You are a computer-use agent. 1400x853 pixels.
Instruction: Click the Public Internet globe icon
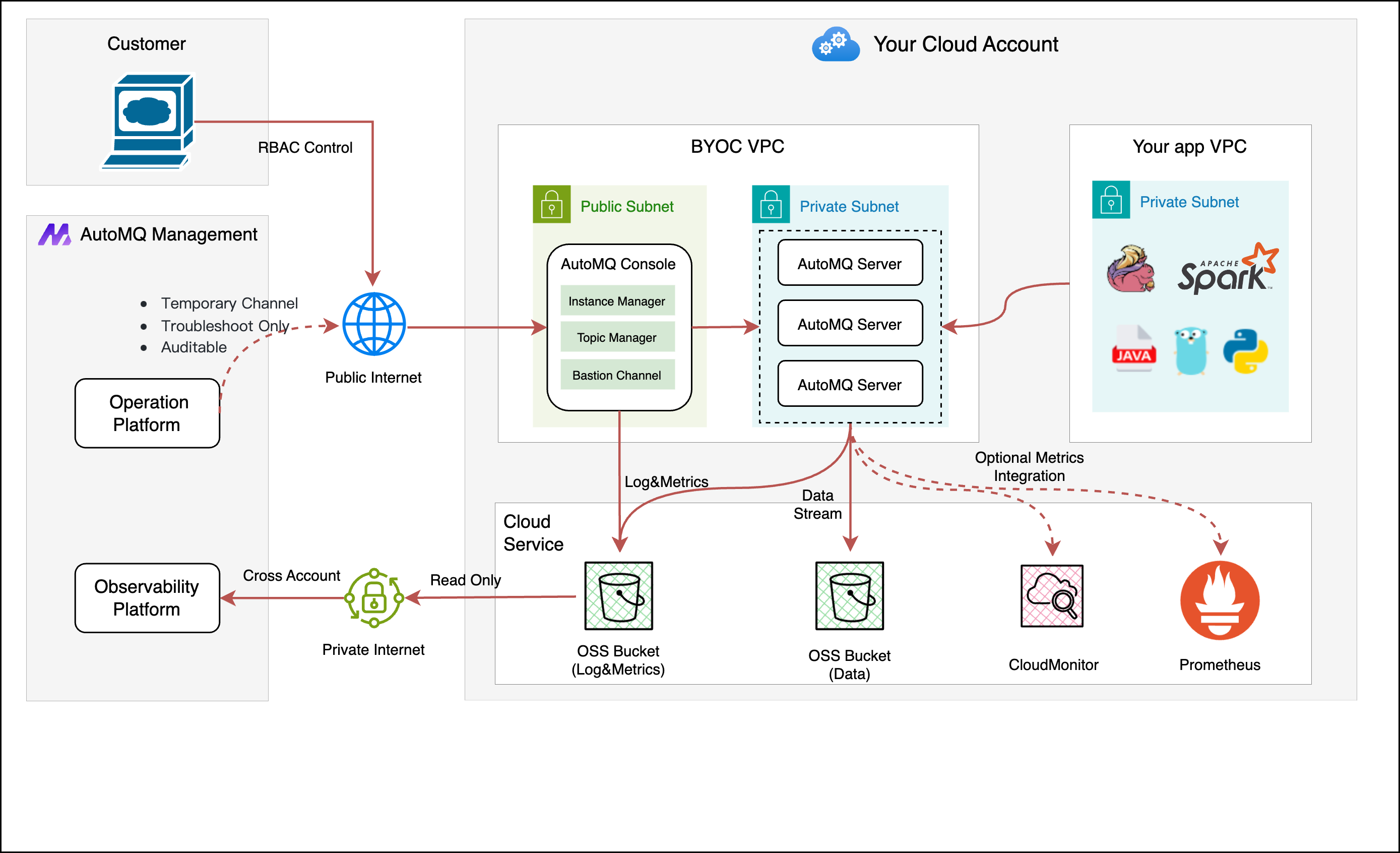374,324
